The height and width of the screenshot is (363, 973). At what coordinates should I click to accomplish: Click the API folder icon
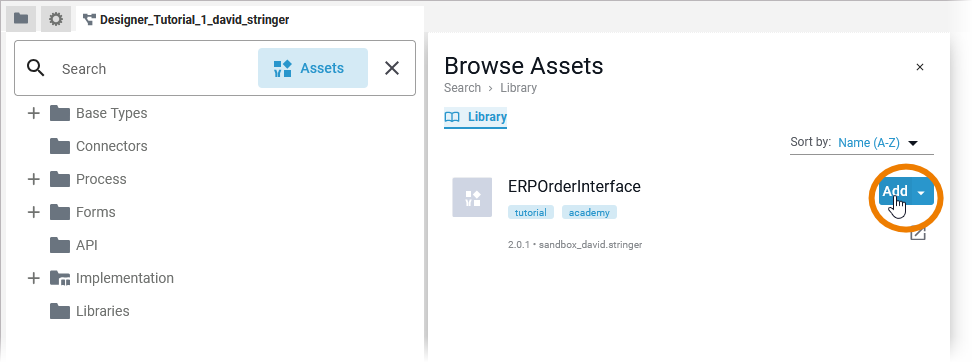(x=60, y=245)
